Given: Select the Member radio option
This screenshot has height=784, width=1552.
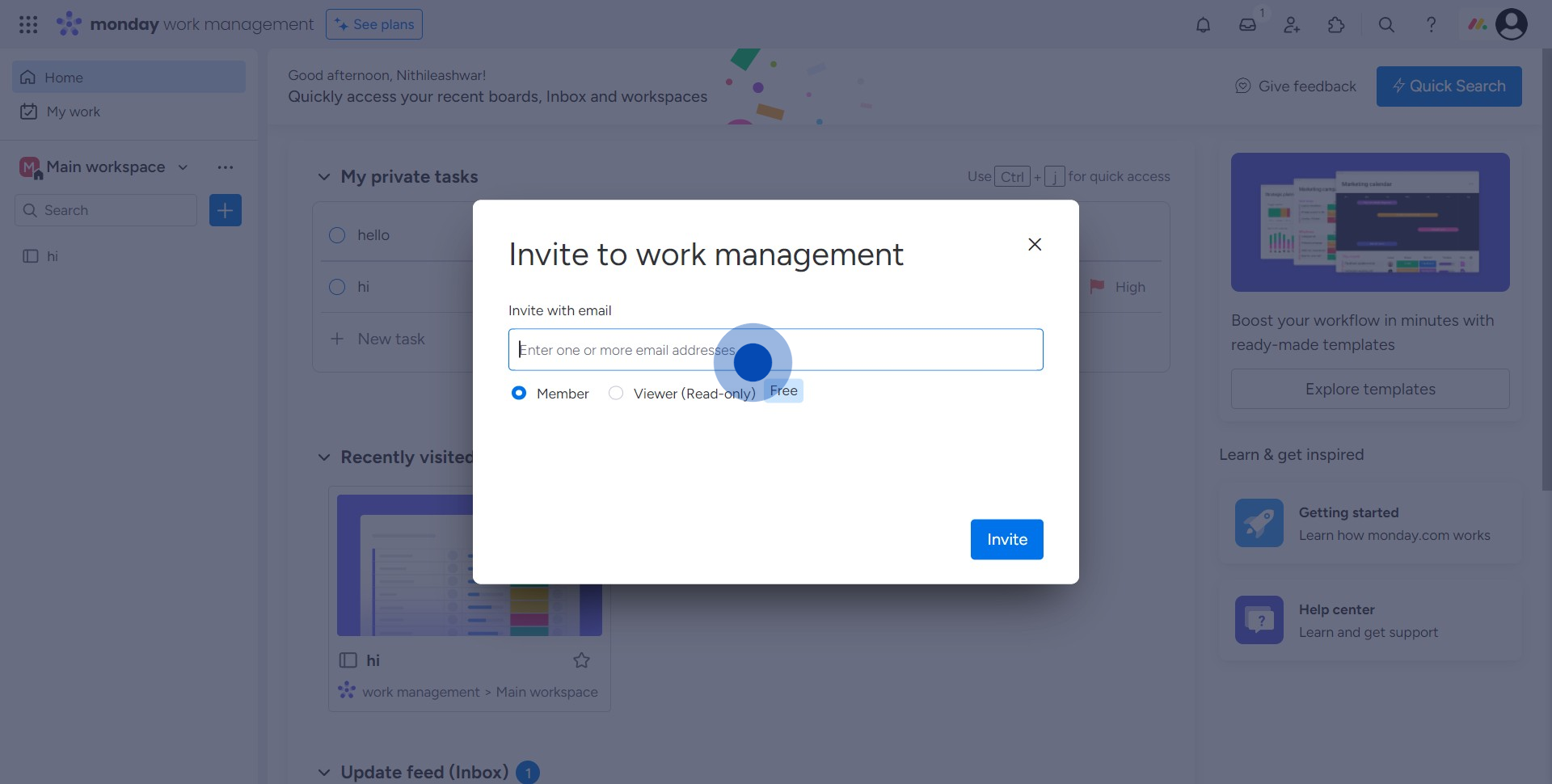Looking at the screenshot, I should [519, 393].
